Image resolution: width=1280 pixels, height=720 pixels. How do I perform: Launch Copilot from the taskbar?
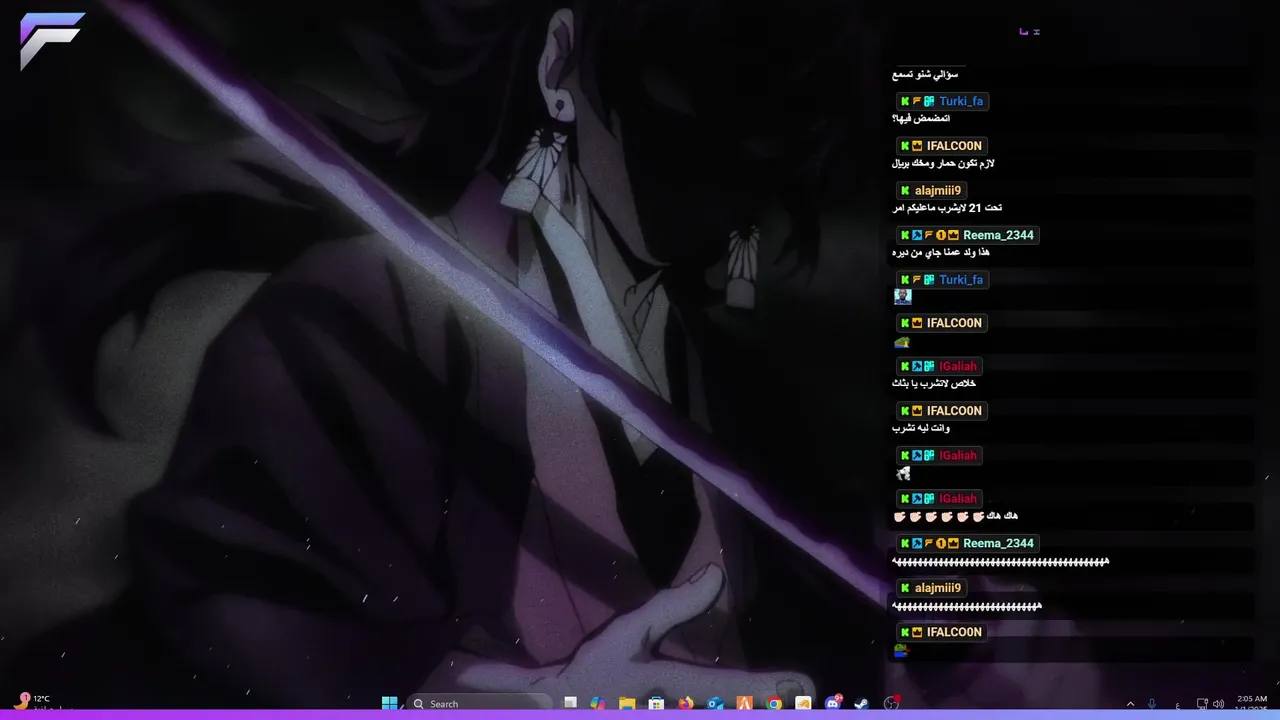598,703
